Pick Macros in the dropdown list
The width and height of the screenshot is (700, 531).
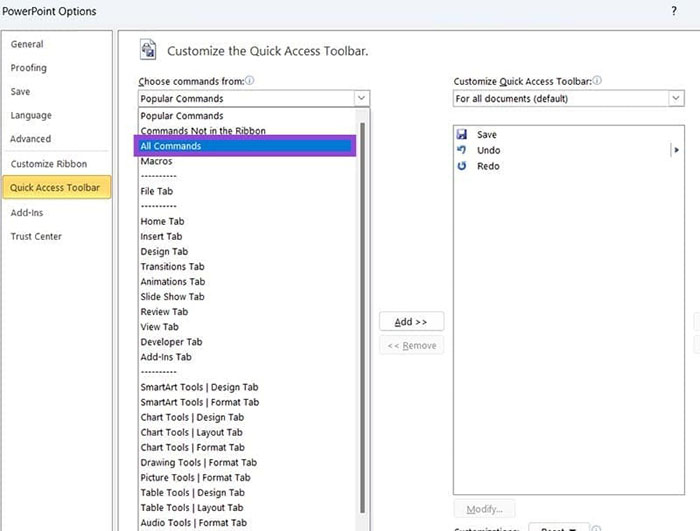[156, 161]
